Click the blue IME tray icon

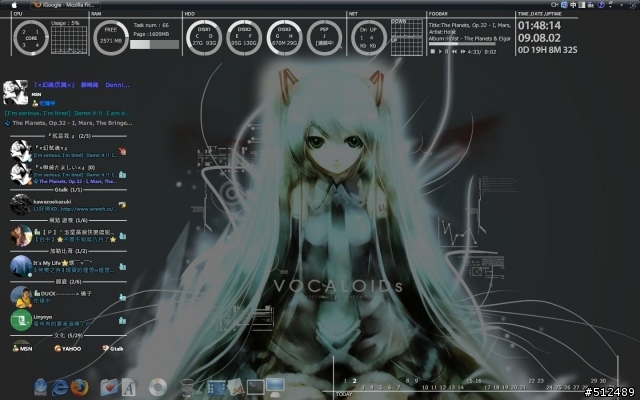pyautogui.click(x=564, y=5)
